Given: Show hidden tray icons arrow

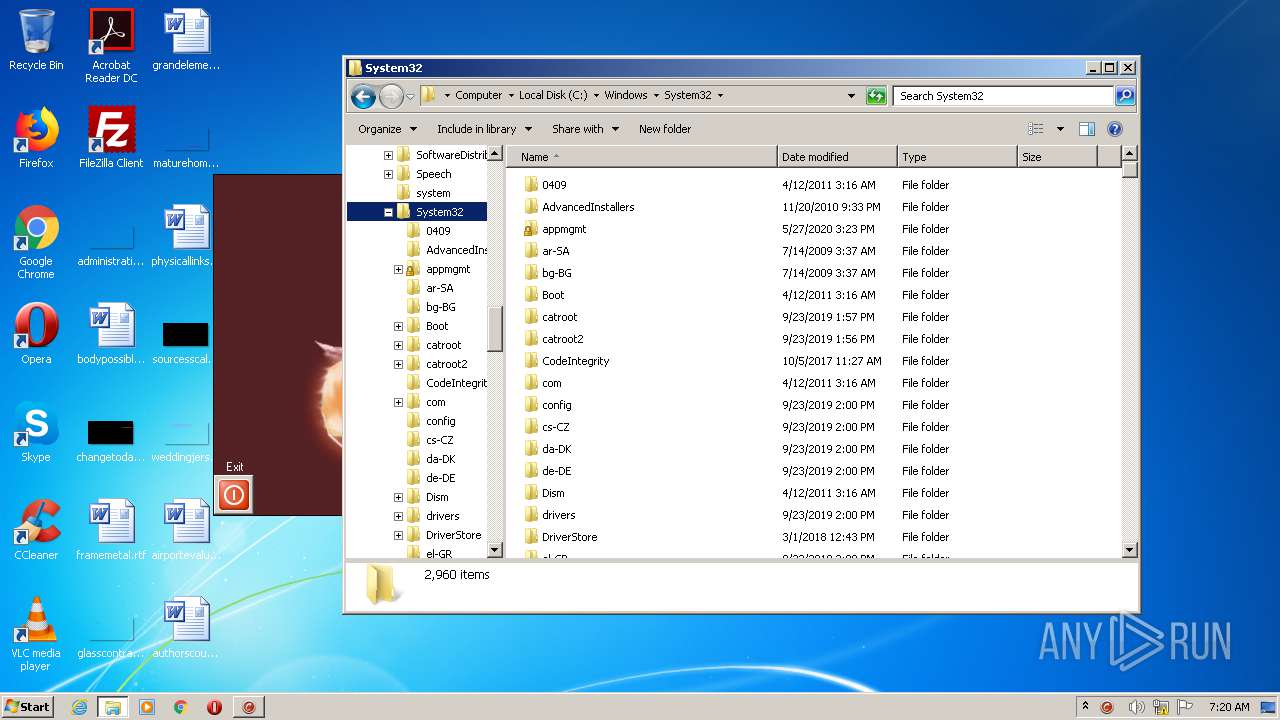Looking at the screenshot, I should coord(1087,707).
